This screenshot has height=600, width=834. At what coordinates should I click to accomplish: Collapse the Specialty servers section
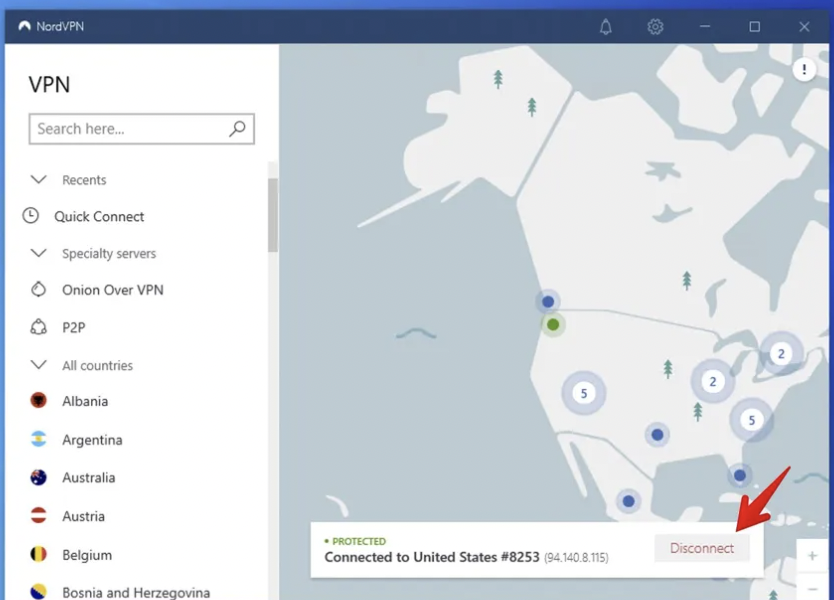[39, 254]
